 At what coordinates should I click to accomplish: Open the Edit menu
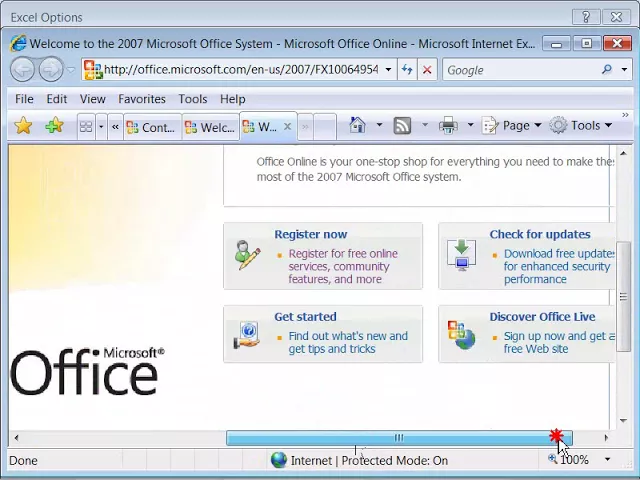56,99
